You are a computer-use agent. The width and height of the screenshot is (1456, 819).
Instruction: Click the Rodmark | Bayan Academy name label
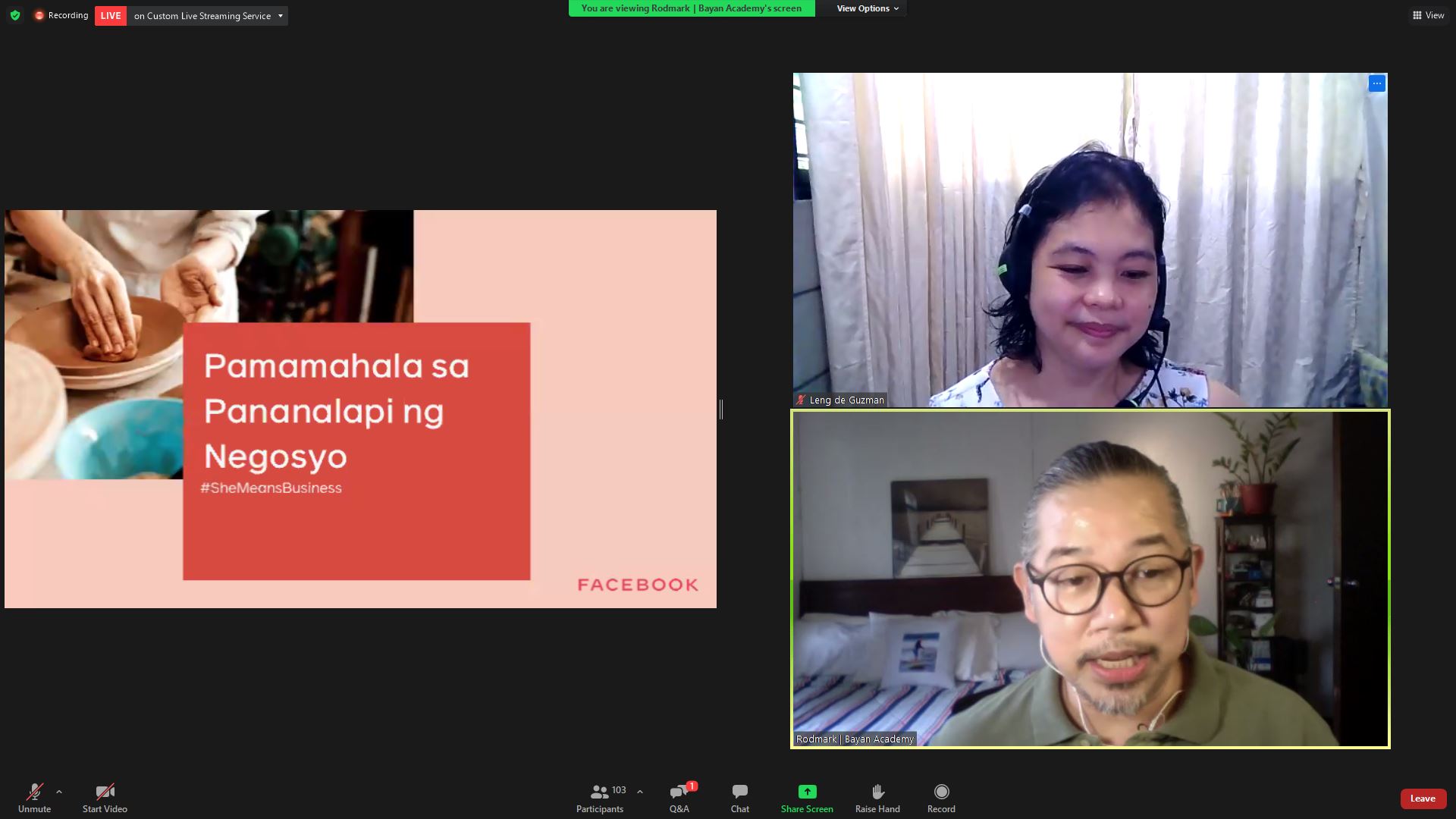coord(855,739)
